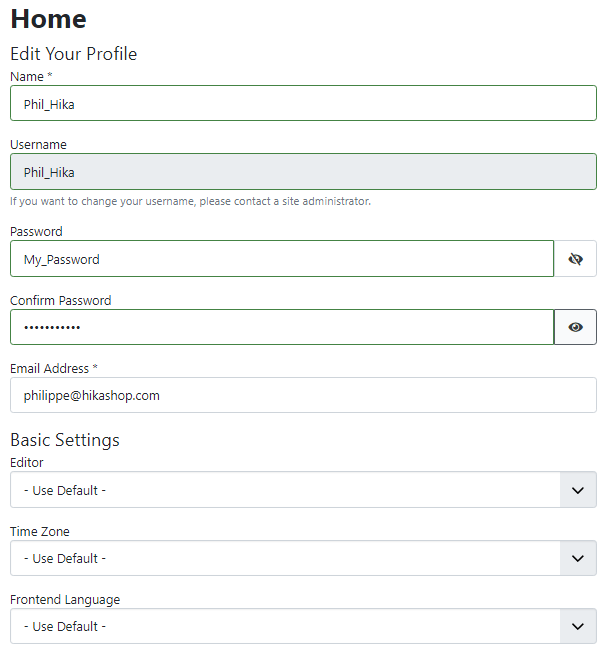This screenshot has height=652, width=607.
Task: Reveal the Confirm Password using the eye icon
Action: pos(575,327)
